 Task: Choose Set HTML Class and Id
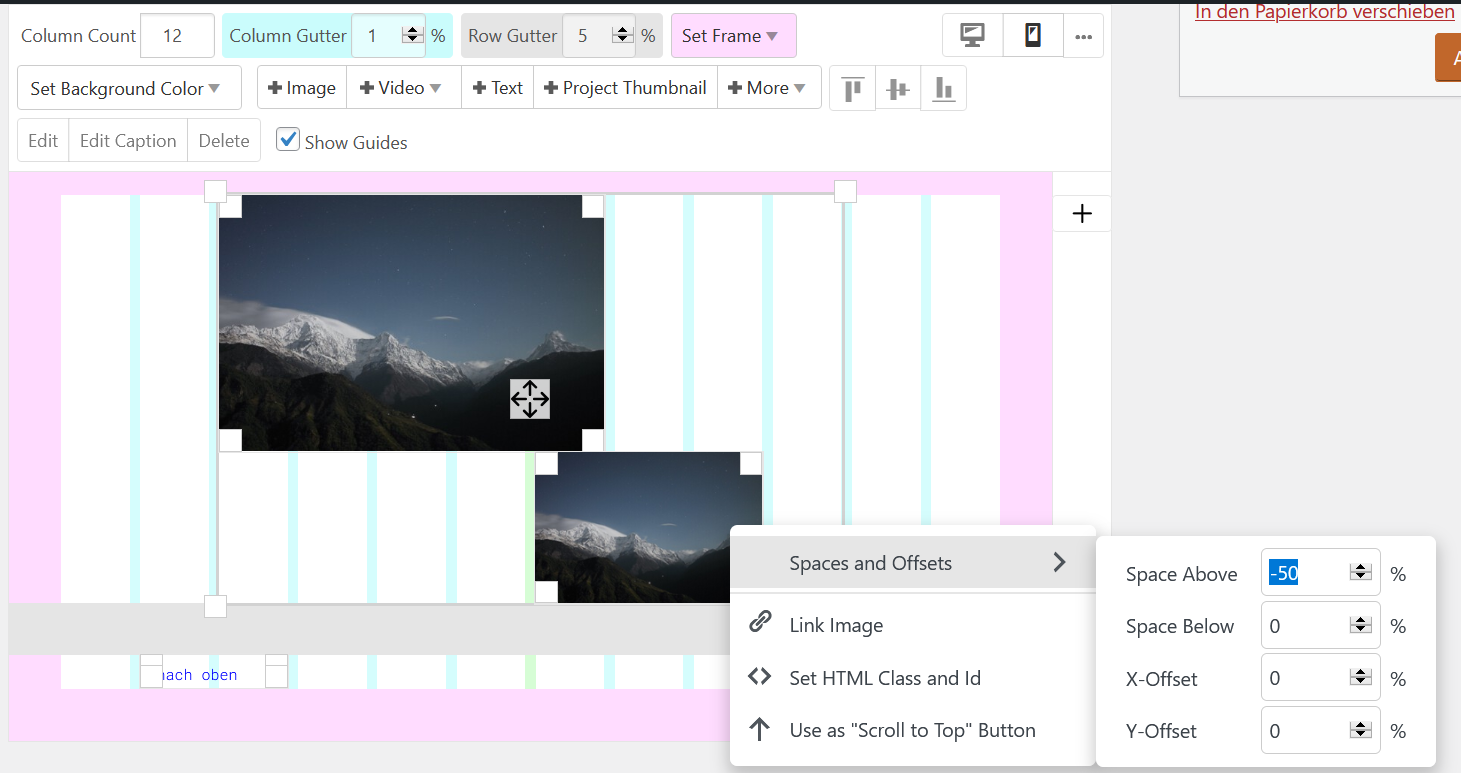(884, 678)
